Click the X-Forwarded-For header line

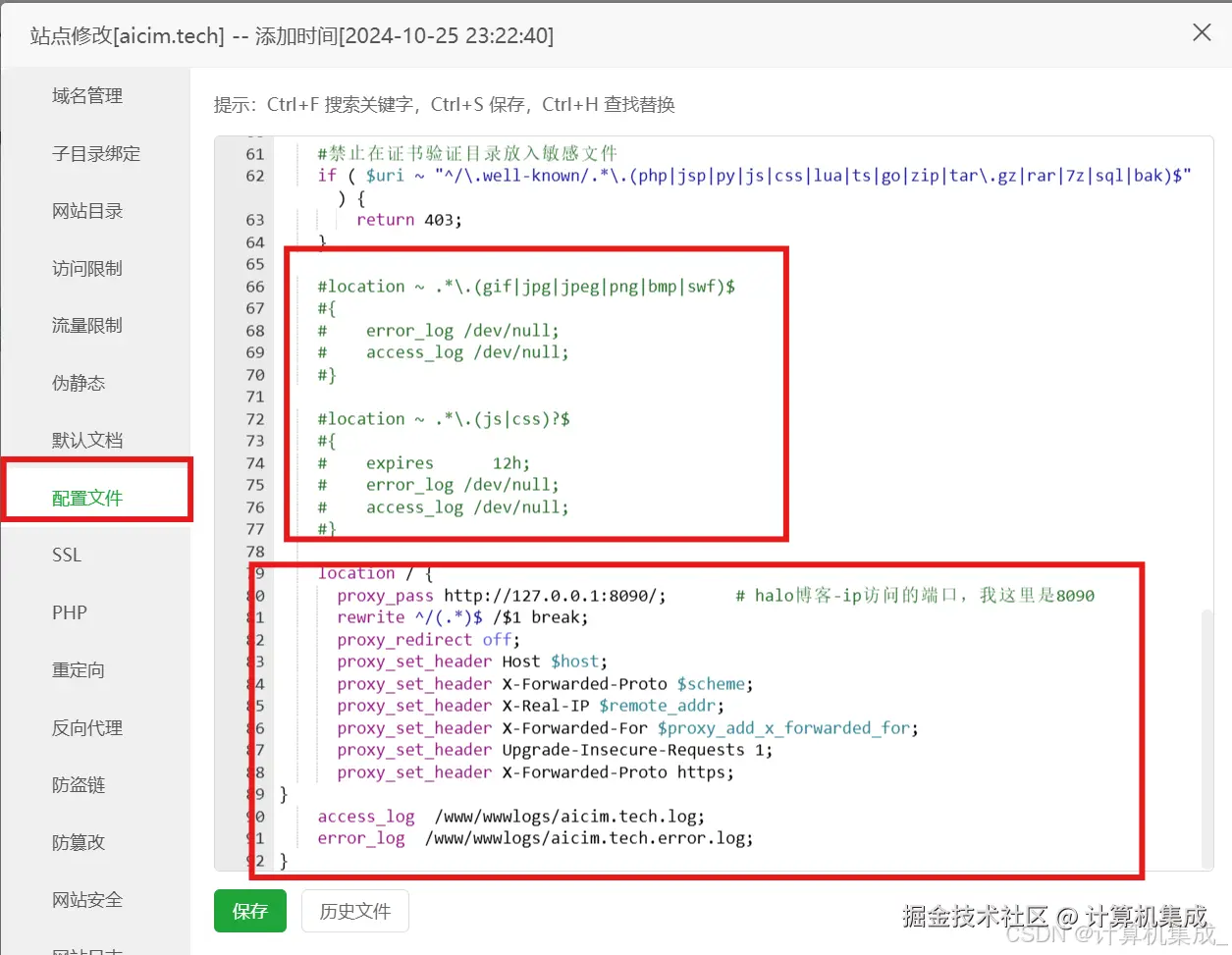tap(627, 728)
